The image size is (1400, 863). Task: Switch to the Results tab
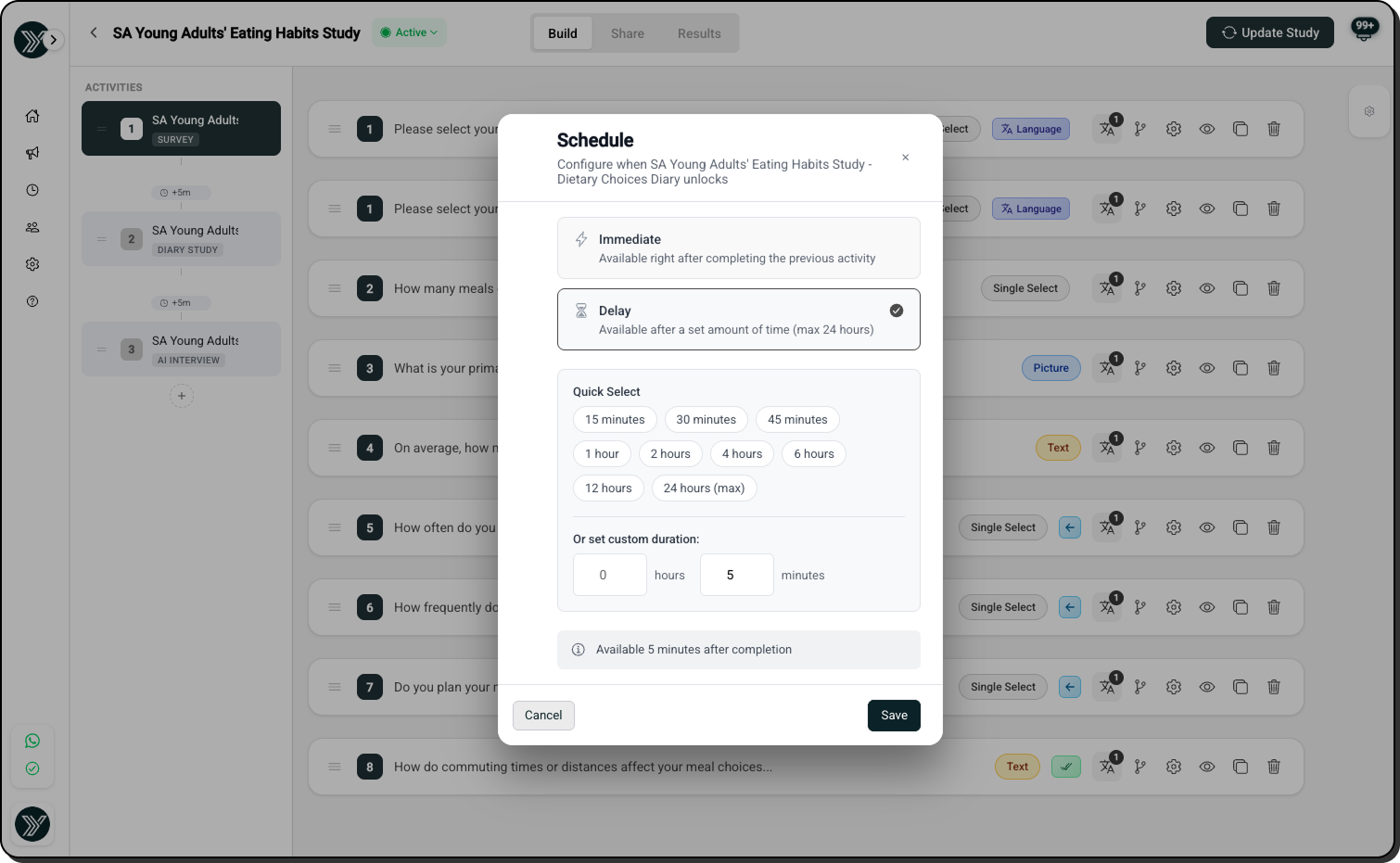point(699,33)
